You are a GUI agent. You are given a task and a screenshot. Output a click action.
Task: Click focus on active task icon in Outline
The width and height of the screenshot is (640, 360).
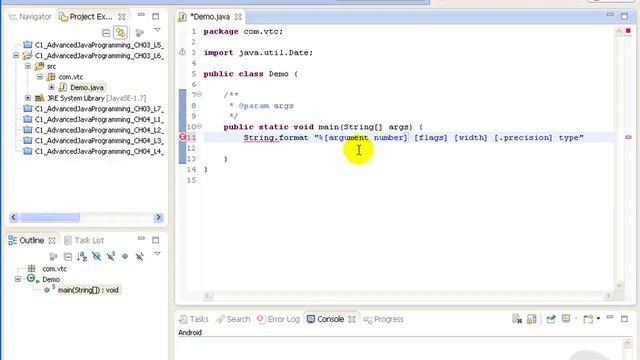point(53,256)
